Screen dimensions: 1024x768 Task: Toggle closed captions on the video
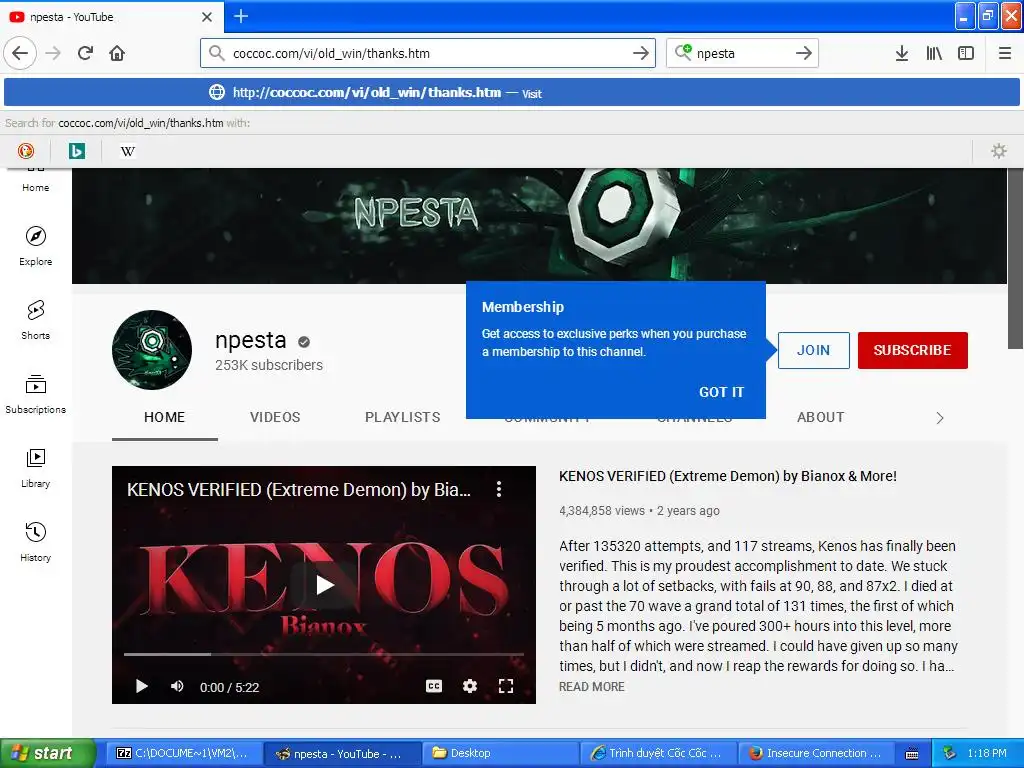[434, 686]
